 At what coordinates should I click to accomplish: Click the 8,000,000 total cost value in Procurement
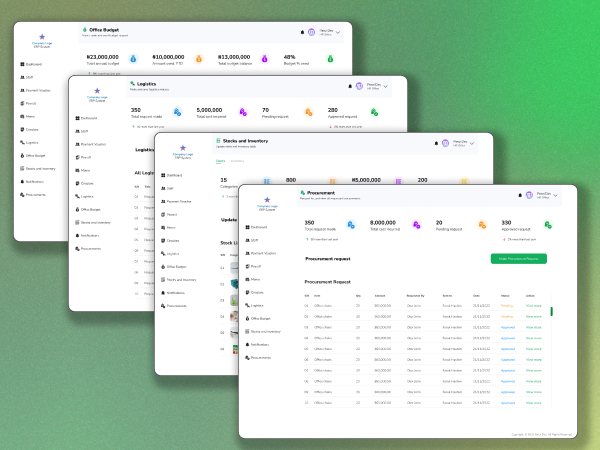[383, 222]
